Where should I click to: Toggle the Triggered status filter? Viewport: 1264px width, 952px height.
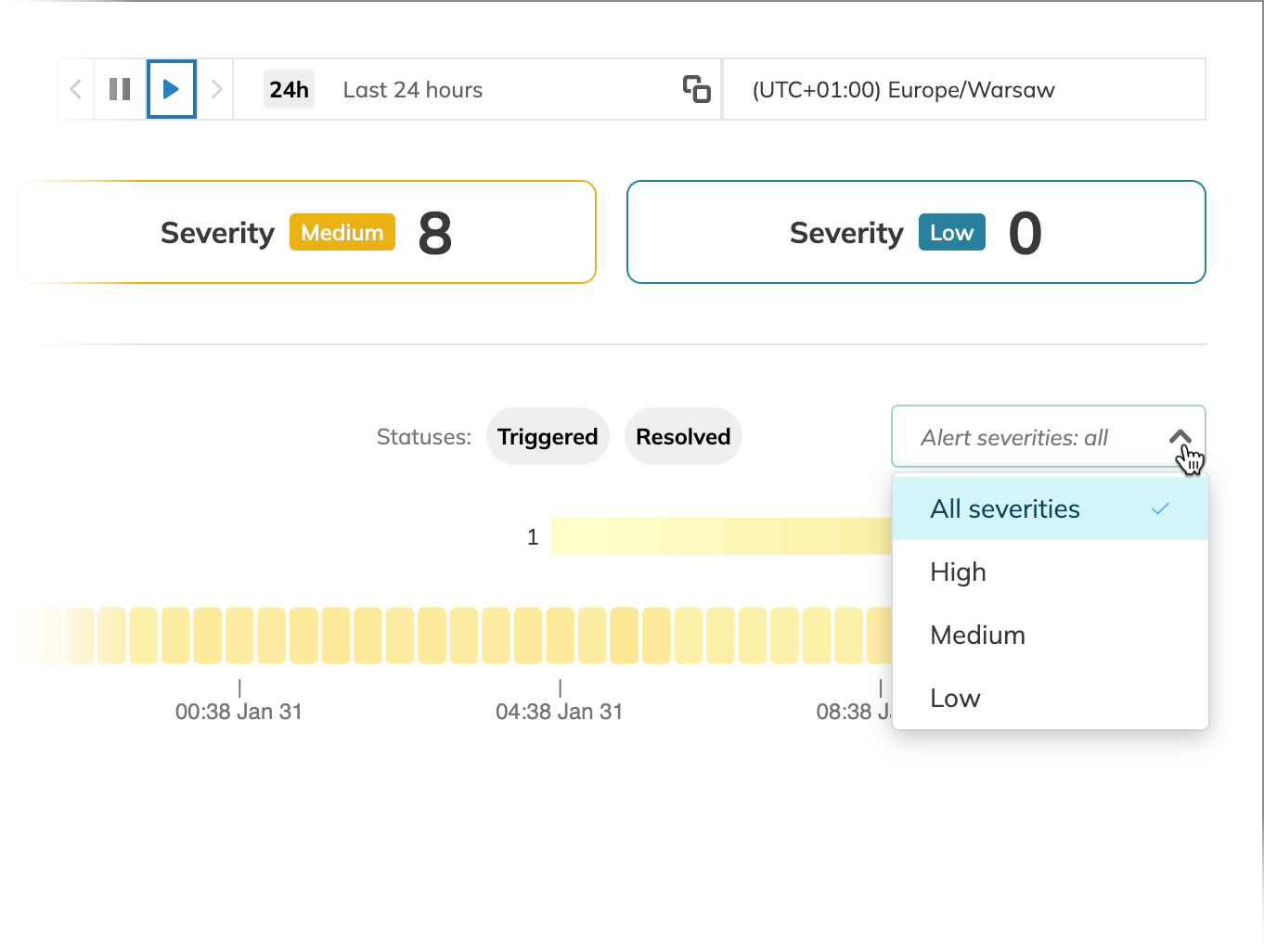tap(548, 436)
